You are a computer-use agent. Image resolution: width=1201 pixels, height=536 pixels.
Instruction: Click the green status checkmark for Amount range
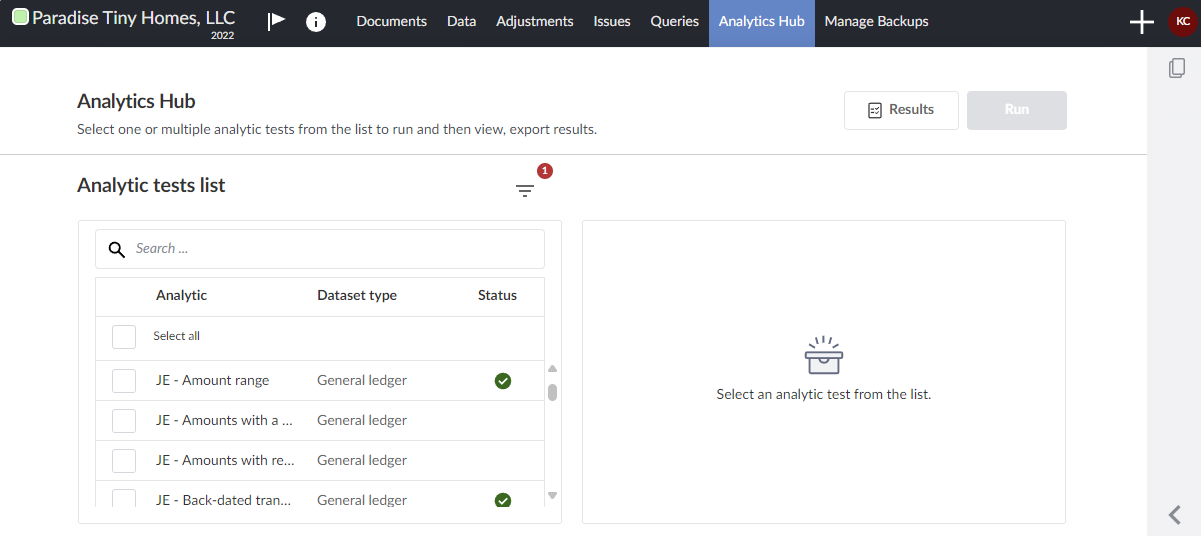coord(503,380)
